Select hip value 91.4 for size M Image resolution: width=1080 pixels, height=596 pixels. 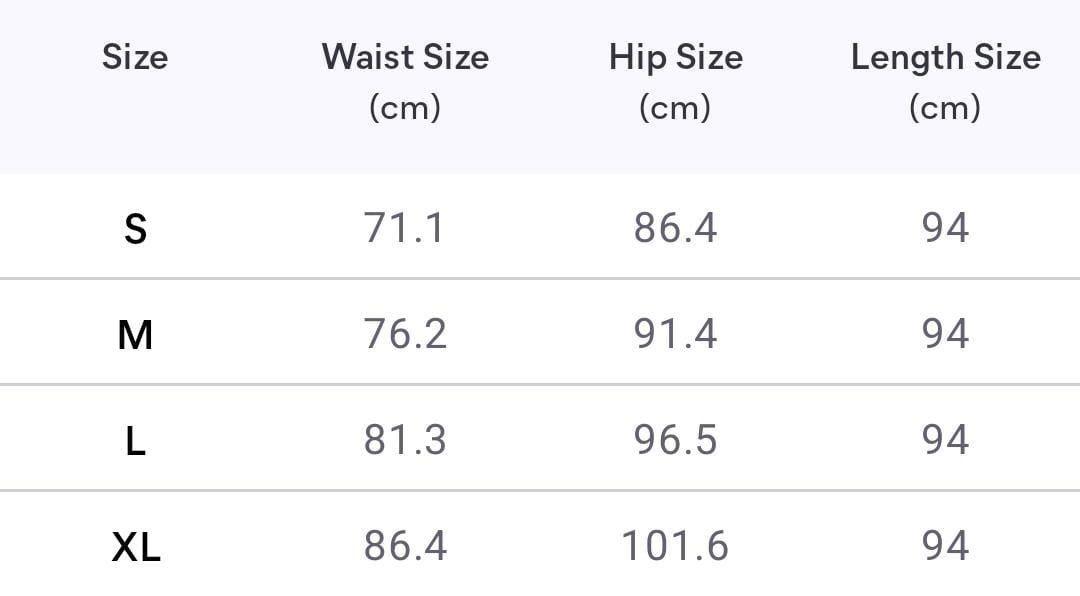[675, 334]
